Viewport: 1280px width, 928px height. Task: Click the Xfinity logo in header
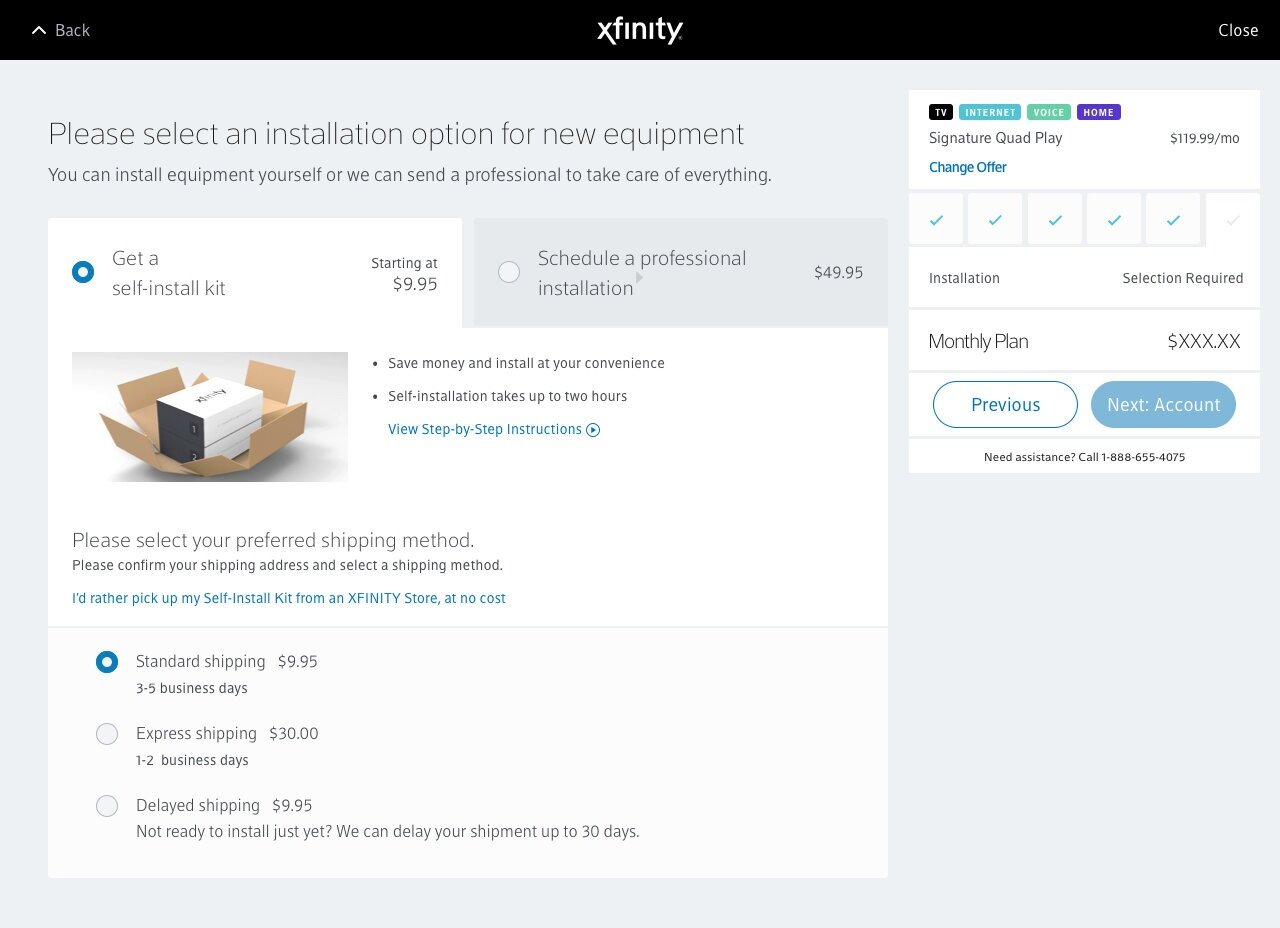point(640,30)
